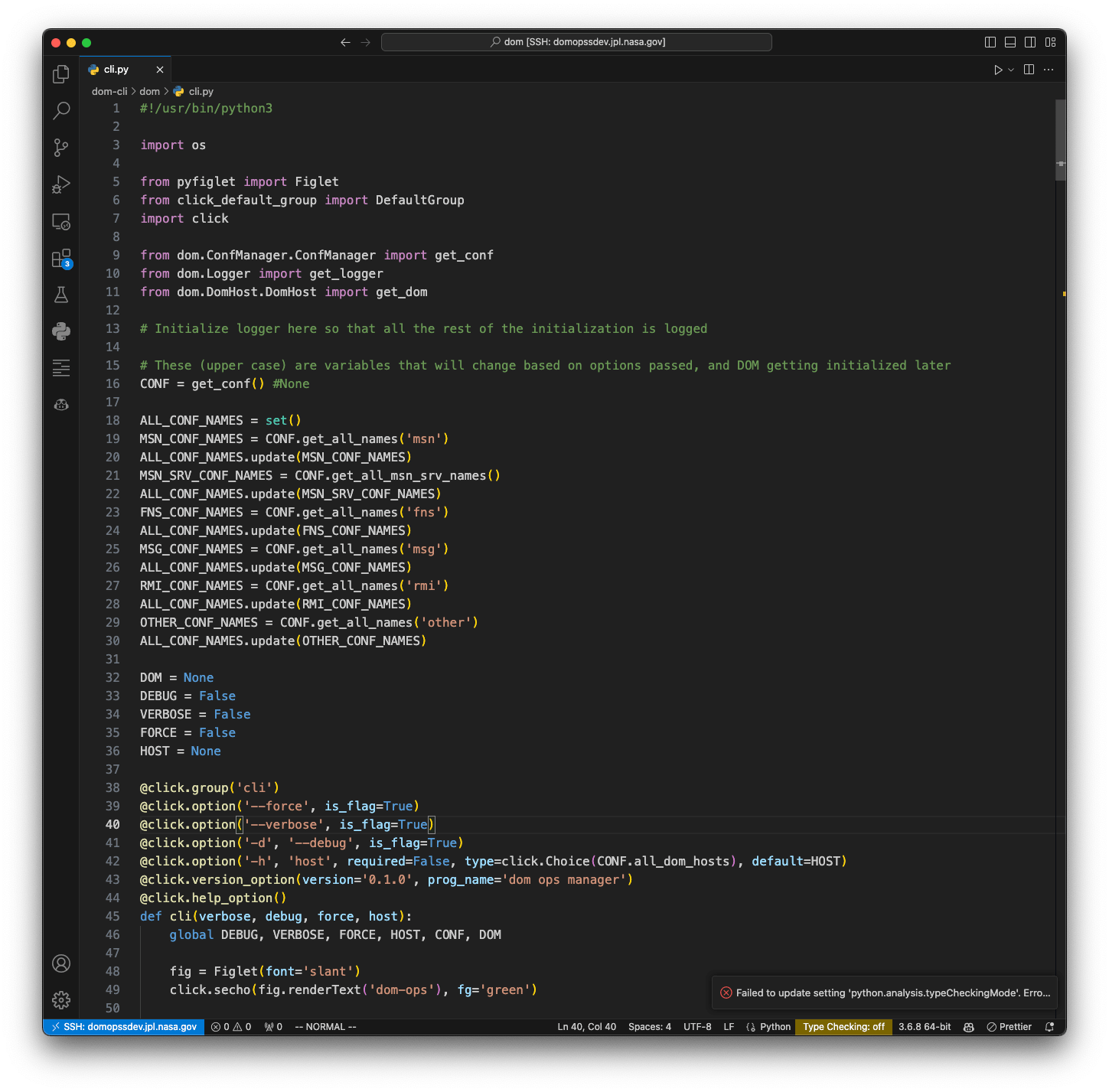The width and height of the screenshot is (1109, 1092).
Task: Open the Manage settings gear
Action: click(x=61, y=999)
